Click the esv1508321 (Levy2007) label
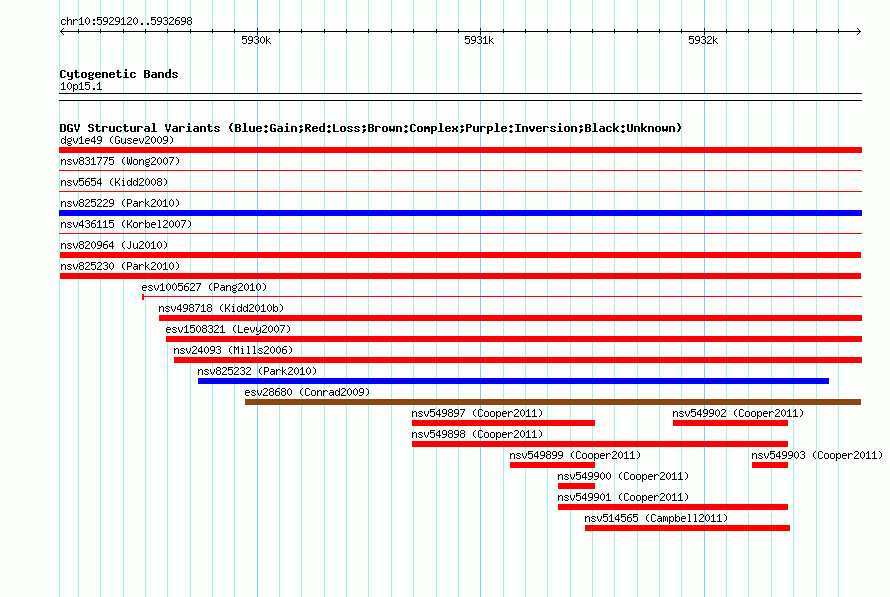Viewport: 890px width, 597px height. [228, 329]
